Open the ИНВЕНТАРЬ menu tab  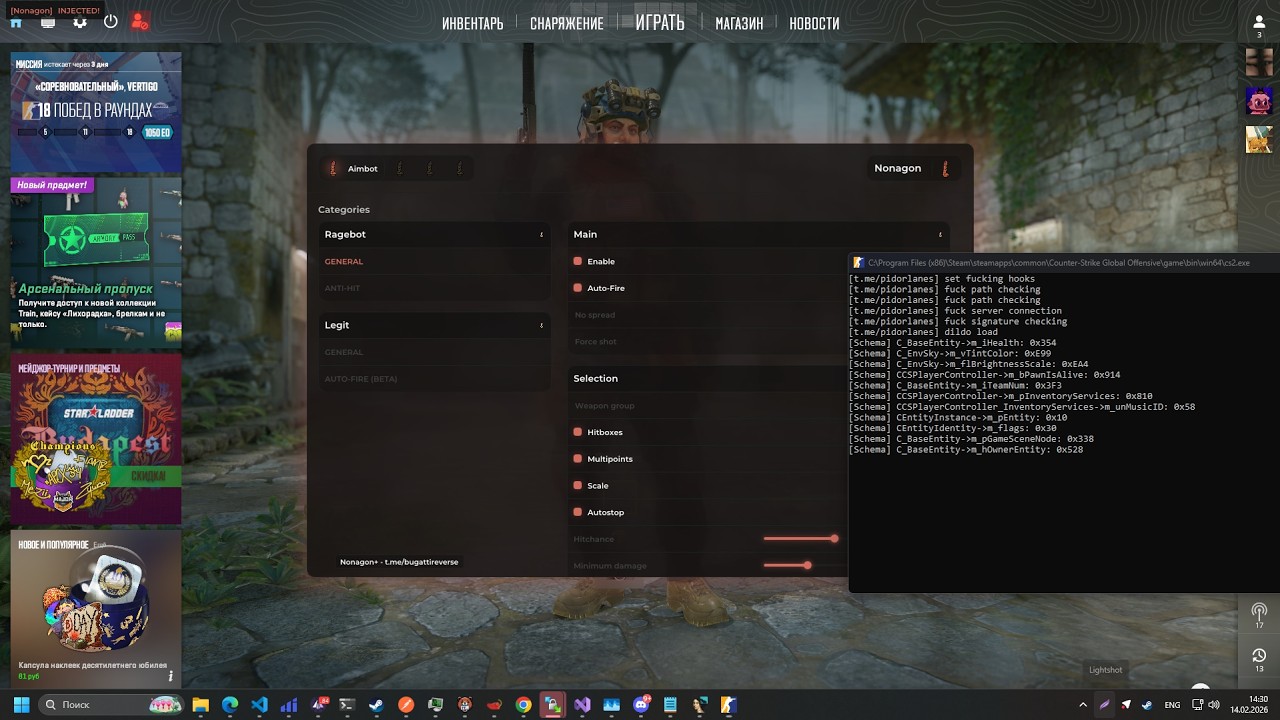(x=473, y=23)
